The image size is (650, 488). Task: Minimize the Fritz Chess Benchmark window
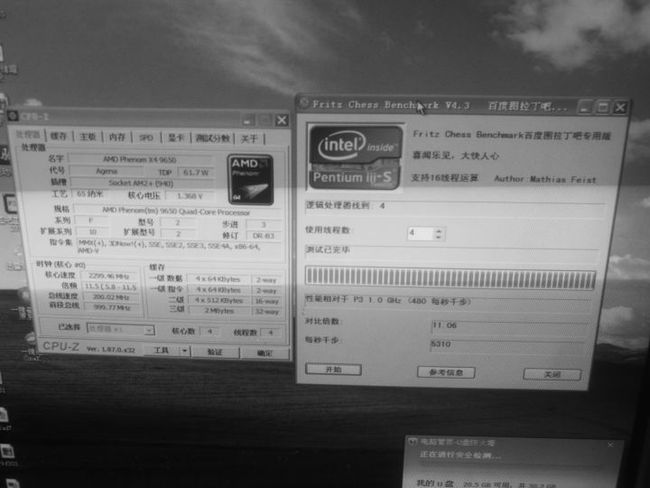585,108
